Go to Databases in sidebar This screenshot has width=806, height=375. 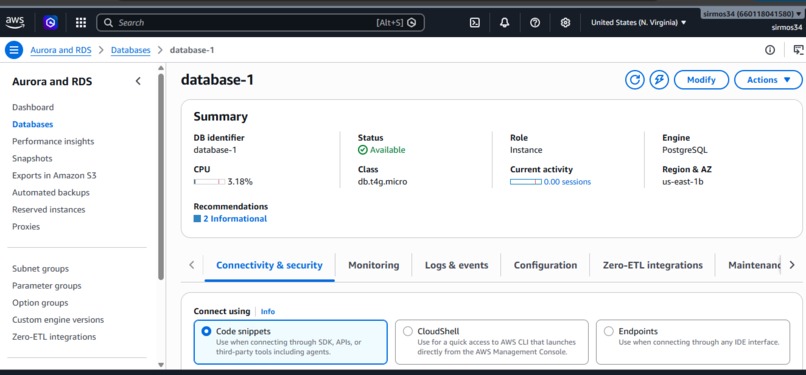pyautogui.click(x=32, y=124)
